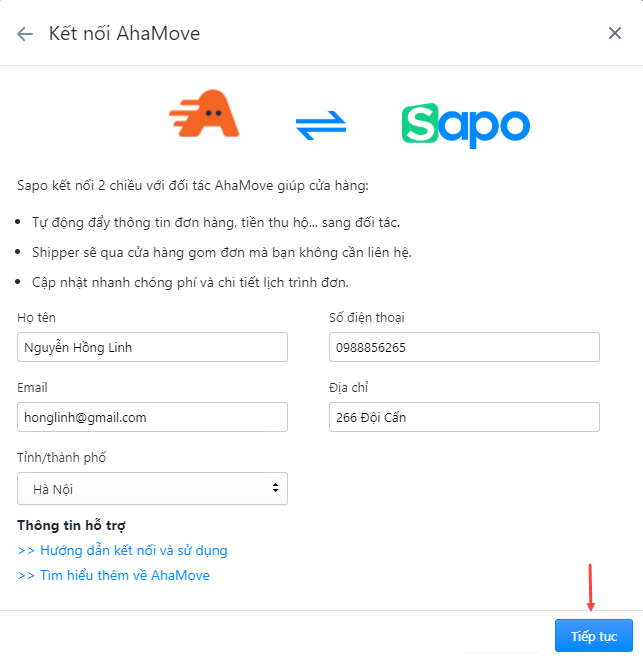Open the Tìm hiểu thêm về AhaMove link
643x666 pixels.
coord(113,575)
